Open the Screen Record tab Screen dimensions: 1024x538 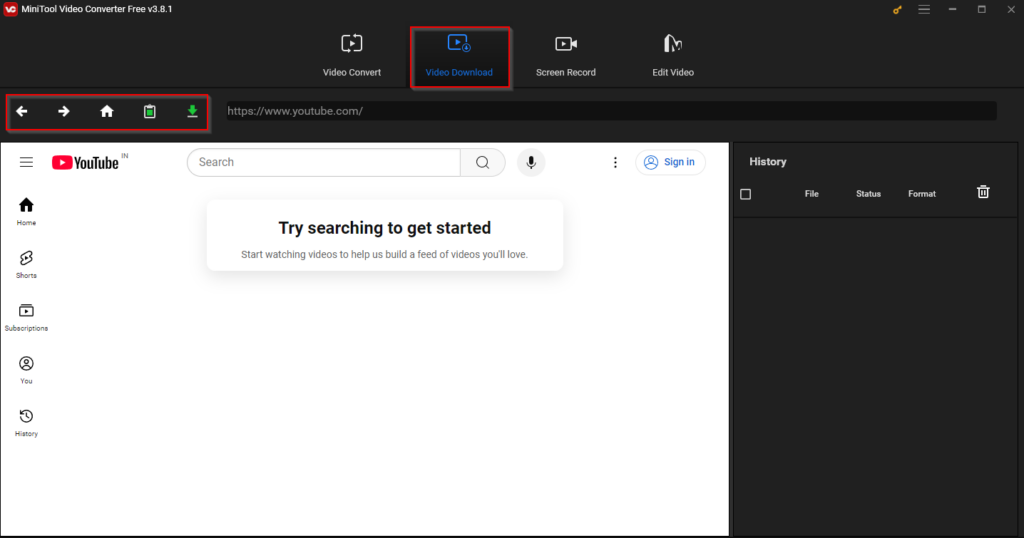click(x=566, y=56)
